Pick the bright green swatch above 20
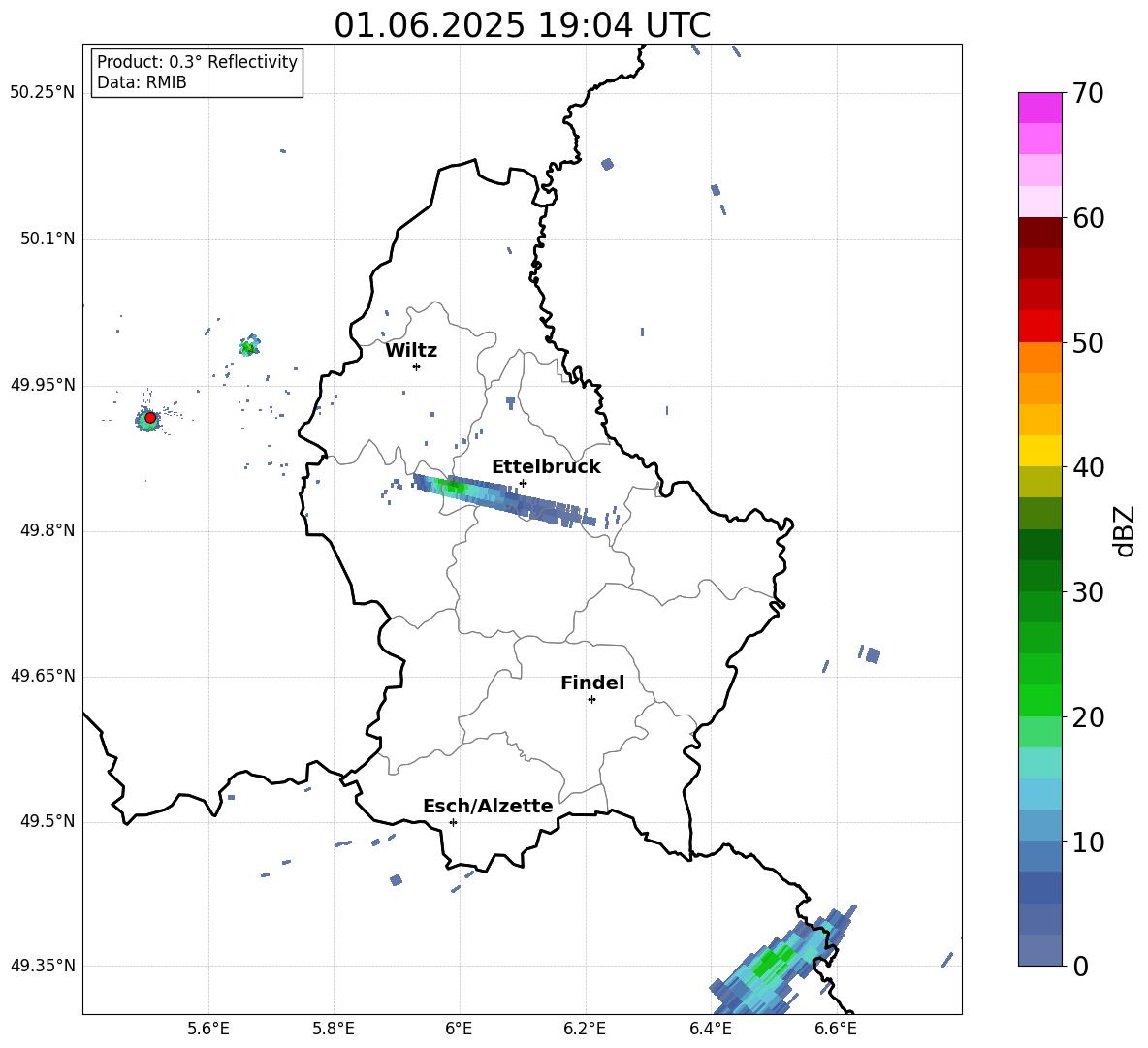1148x1048 pixels. tap(1039, 700)
